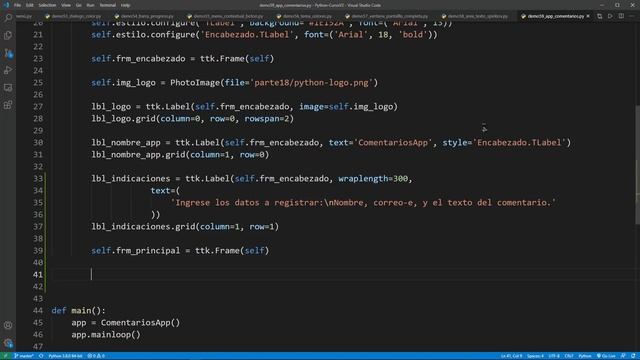The height and width of the screenshot is (360, 640).
Task: Click the synchronize changes icon in status bar
Action: [41, 356]
